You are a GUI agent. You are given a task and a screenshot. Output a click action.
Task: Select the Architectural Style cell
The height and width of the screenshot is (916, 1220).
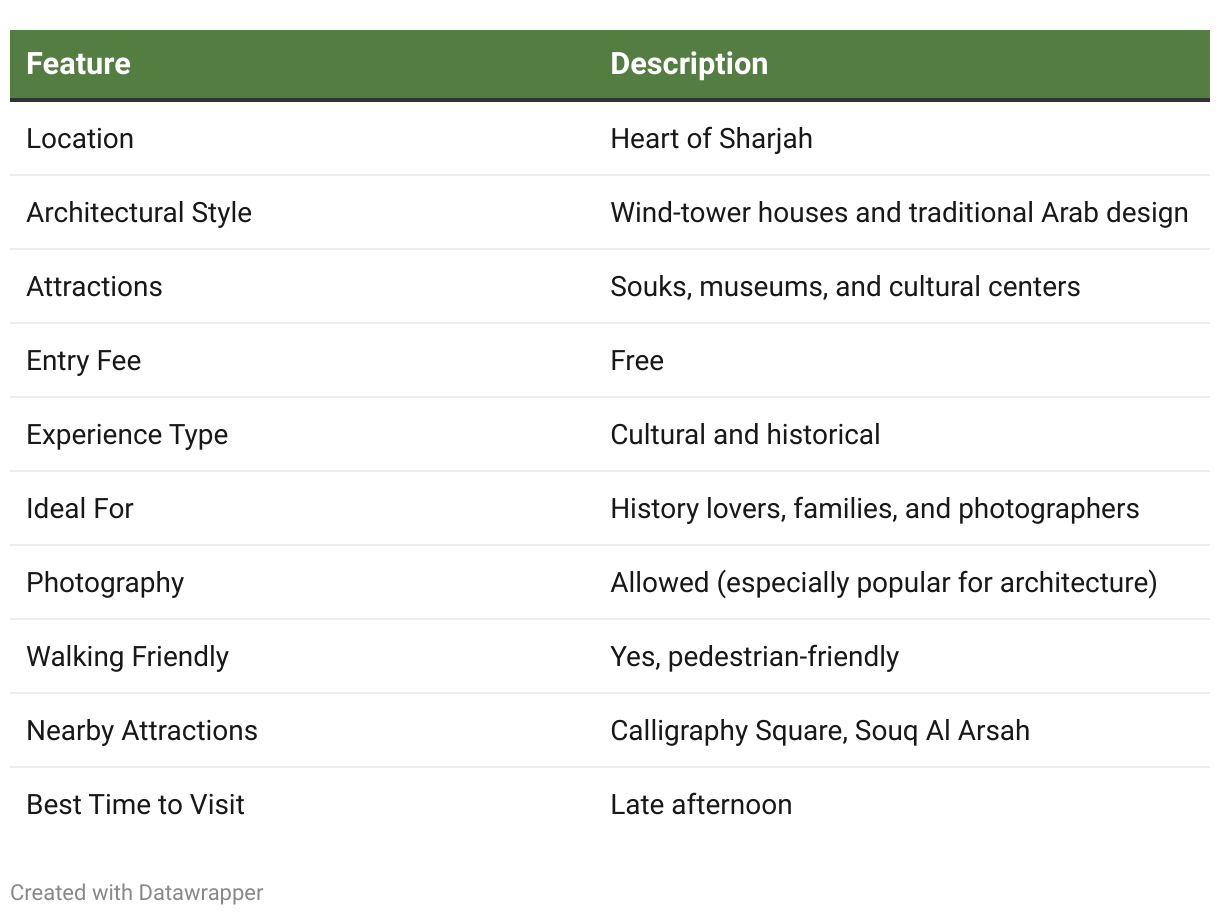(x=139, y=212)
